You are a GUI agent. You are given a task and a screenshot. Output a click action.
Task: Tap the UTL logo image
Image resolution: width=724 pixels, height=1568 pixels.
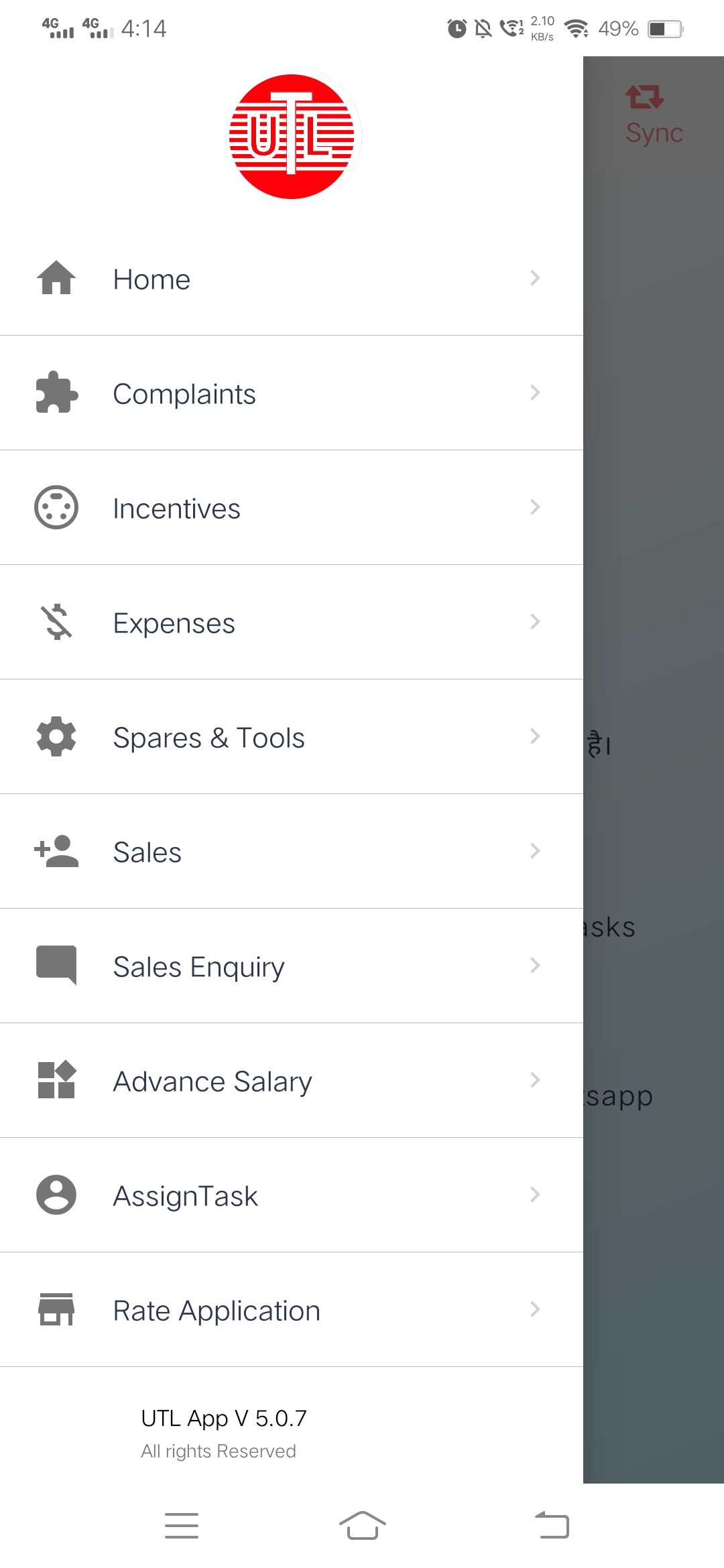pyautogui.click(x=292, y=137)
